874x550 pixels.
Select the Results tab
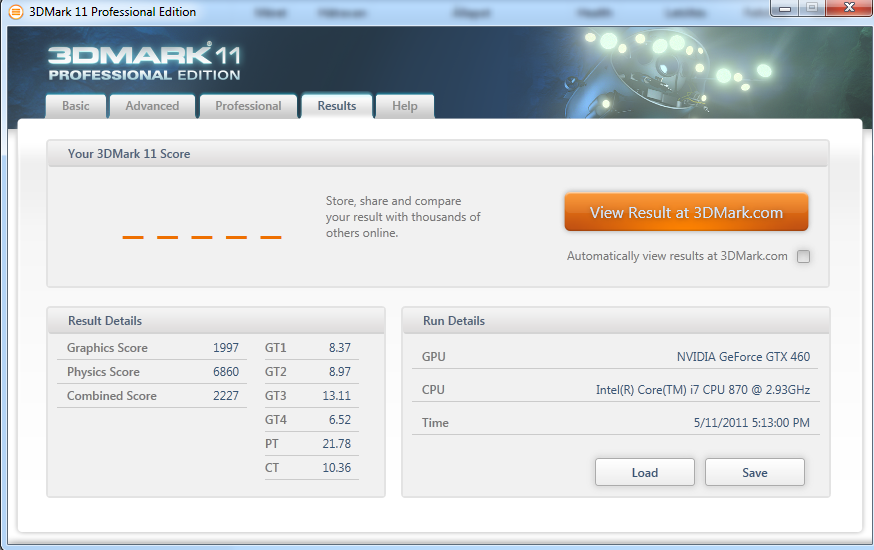[337, 106]
